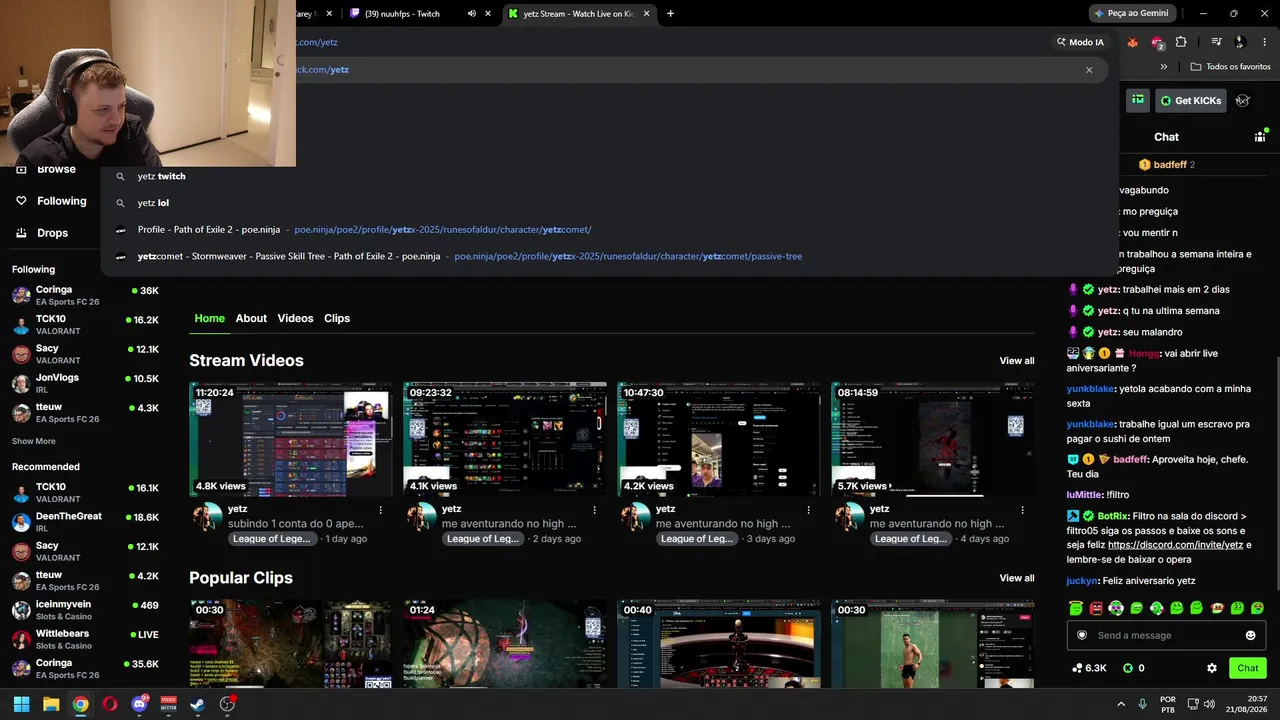
Task: Open channel points 6.3K balance
Action: (x=1089, y=668)
